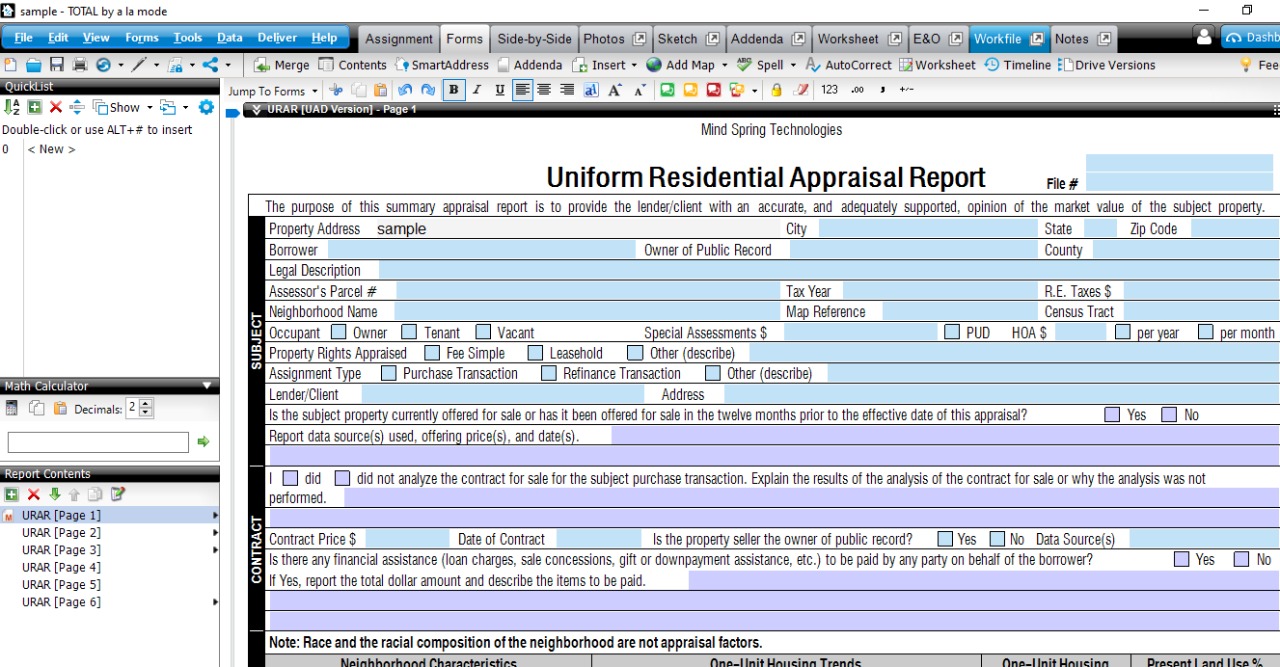Redo the action with the redo arrow
This screenshot has height=667, width=1280.
(x=428, y=90)
